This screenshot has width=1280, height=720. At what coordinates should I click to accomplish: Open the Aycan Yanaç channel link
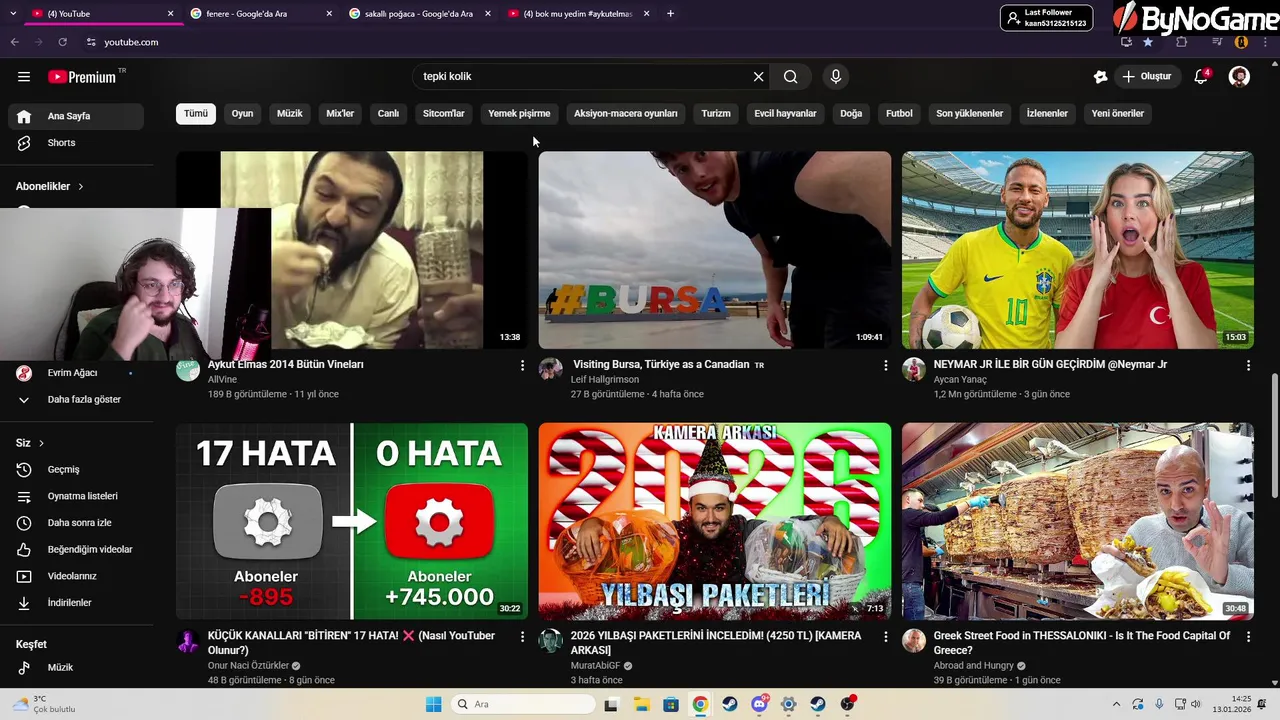pyautogui.click(x=960, y=380)
